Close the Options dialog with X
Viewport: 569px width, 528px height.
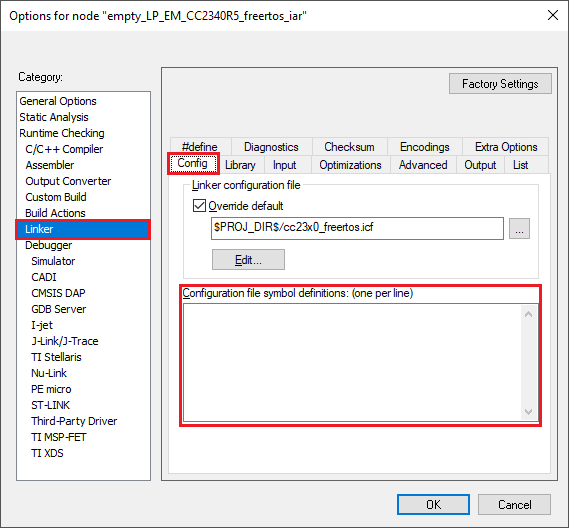click(553, 15)
